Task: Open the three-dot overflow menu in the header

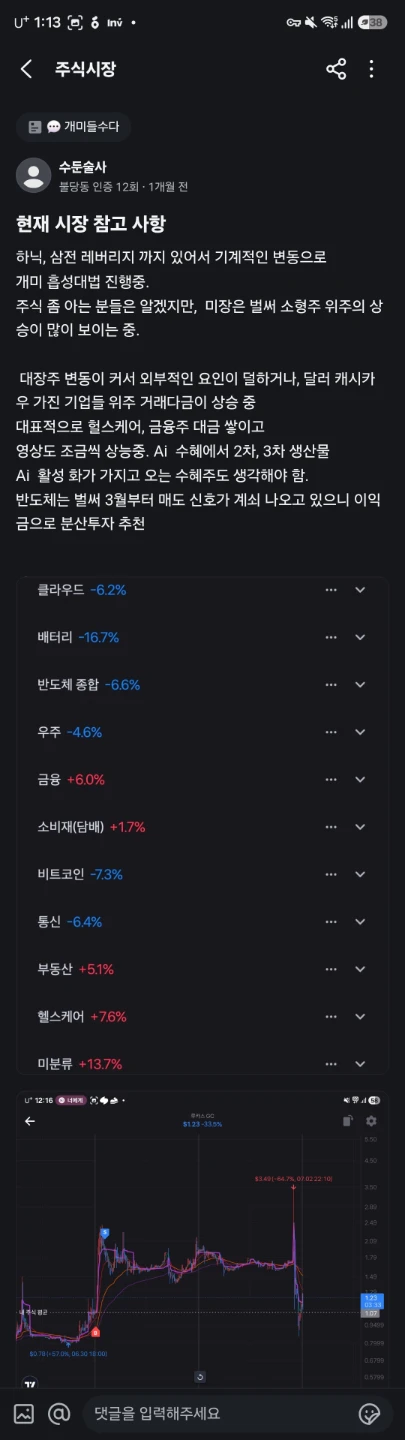Action: [371, 69]
